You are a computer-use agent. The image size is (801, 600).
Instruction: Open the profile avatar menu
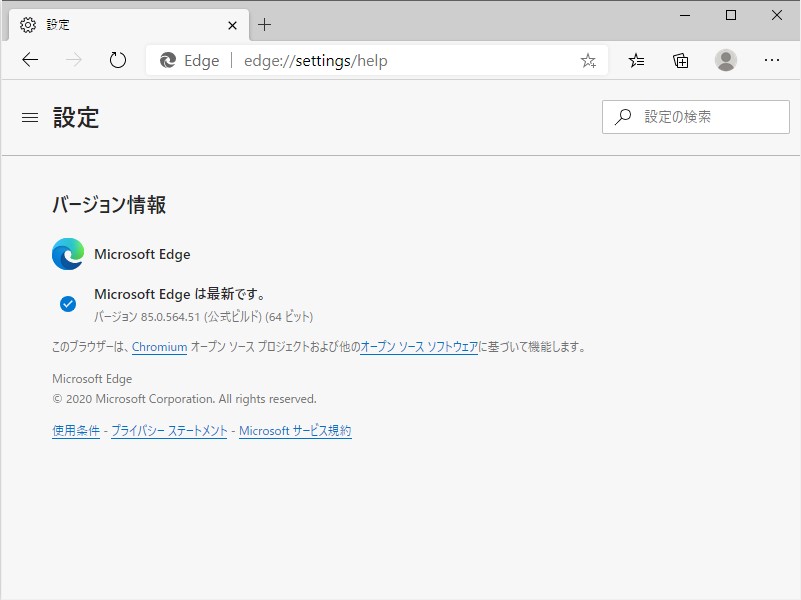725,60
